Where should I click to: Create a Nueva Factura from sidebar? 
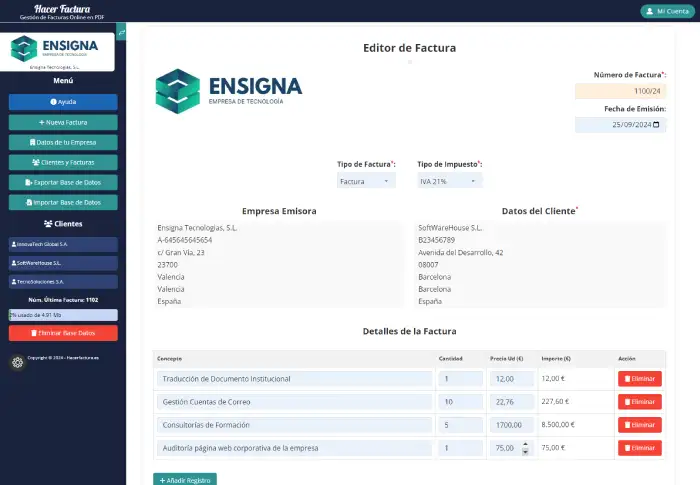click(x=63, y=122)
